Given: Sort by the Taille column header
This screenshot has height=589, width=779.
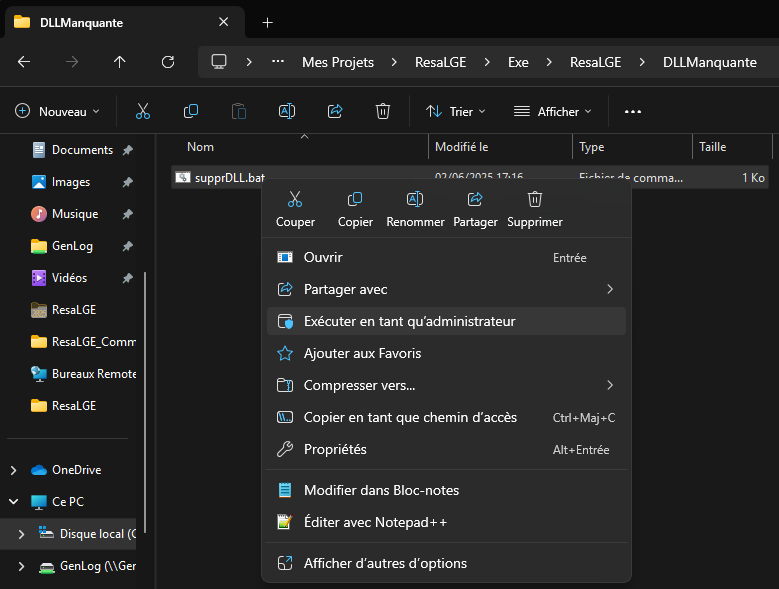Looking at the screenshot, I should [x=712, y=147].
